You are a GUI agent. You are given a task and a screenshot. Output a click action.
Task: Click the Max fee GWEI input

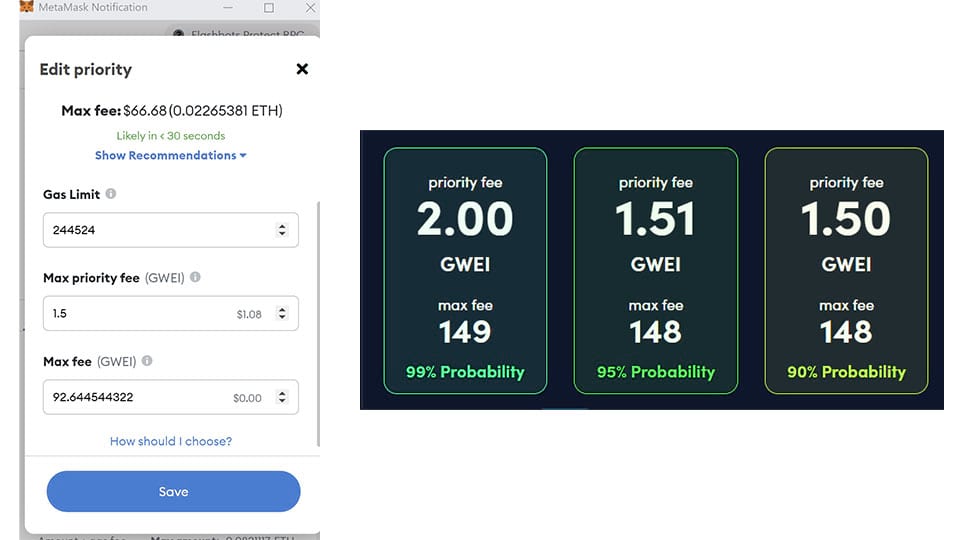171,397
